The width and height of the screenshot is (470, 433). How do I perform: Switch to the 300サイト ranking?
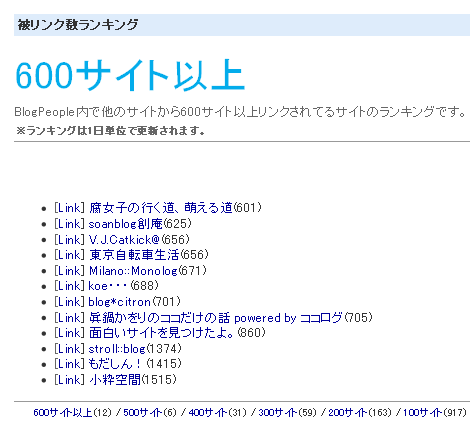click(x=278, y=413)
